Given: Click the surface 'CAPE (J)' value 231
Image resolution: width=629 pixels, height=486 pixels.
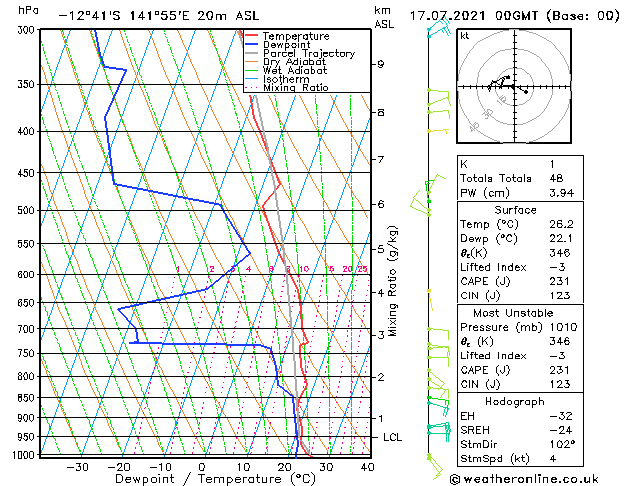Looking at the screenshot, I should 560,281.
